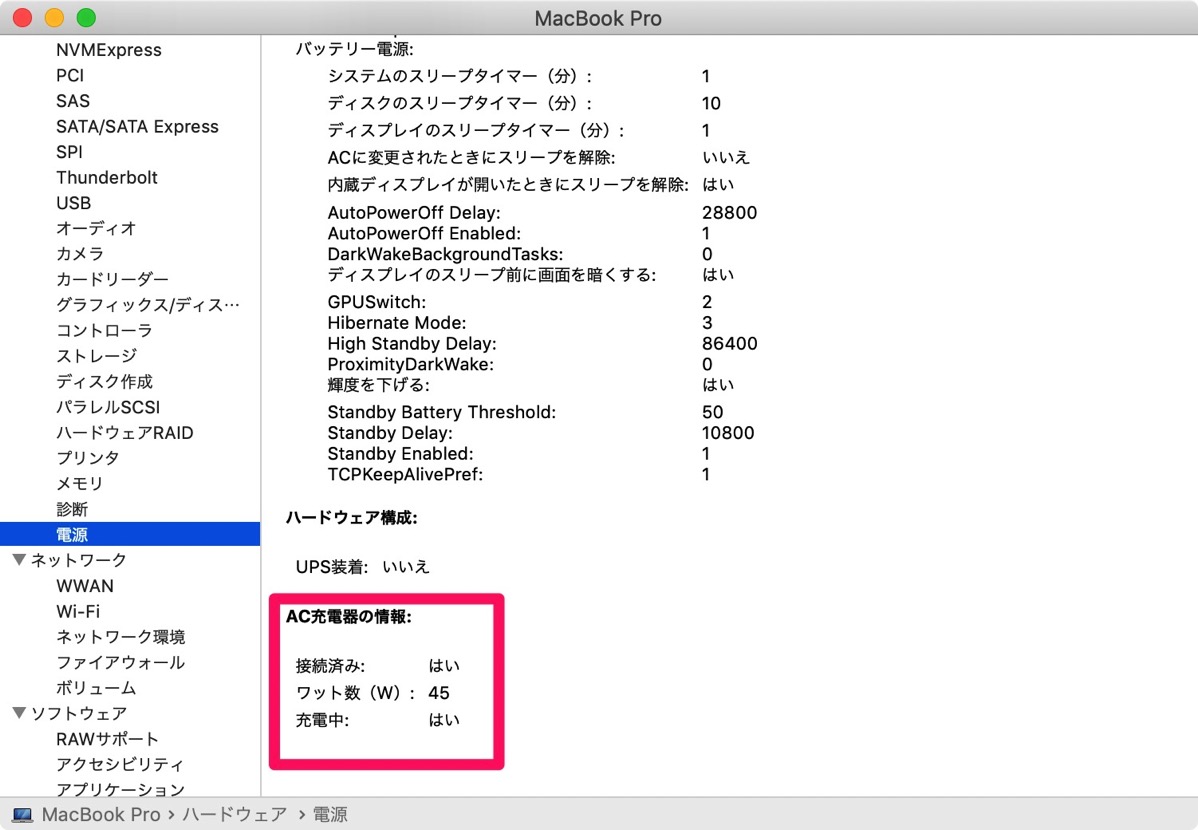Select NVMExpress in the sidebar
Viewport: 1198px width, 830px height.
click(x=108, y=50)
